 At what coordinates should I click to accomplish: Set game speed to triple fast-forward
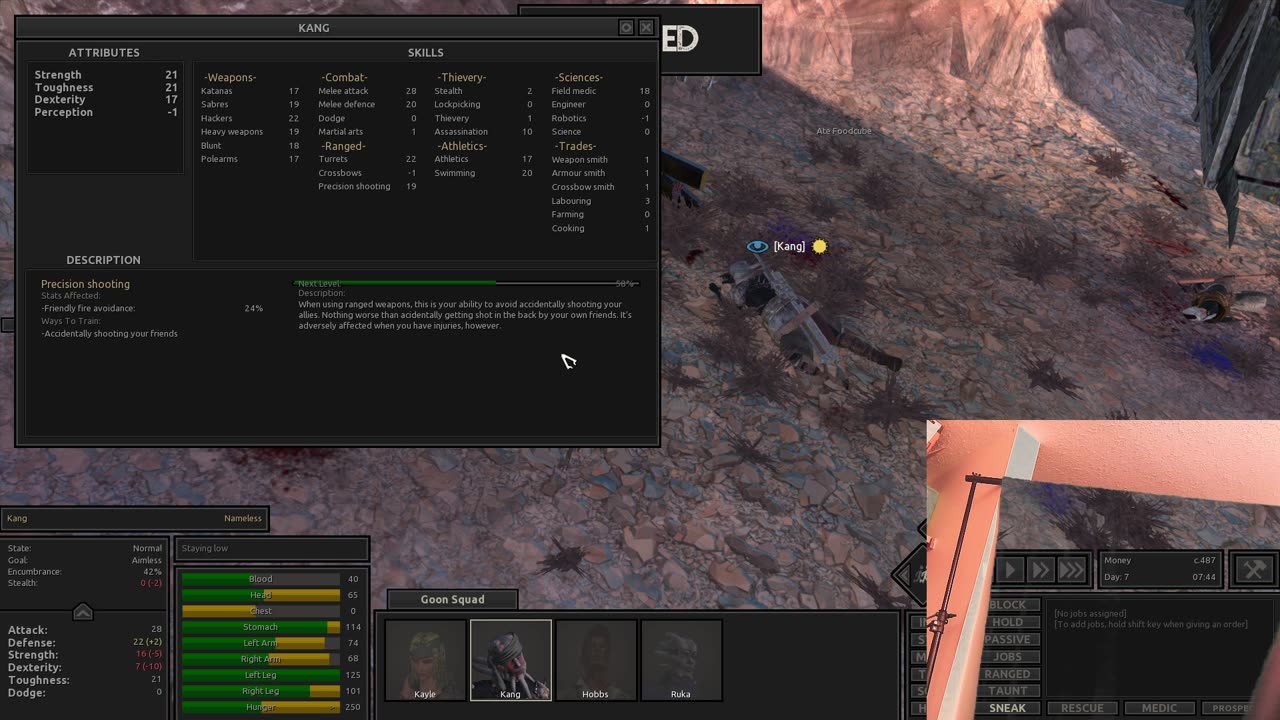pyautogui.click(x=1072, y=569)
